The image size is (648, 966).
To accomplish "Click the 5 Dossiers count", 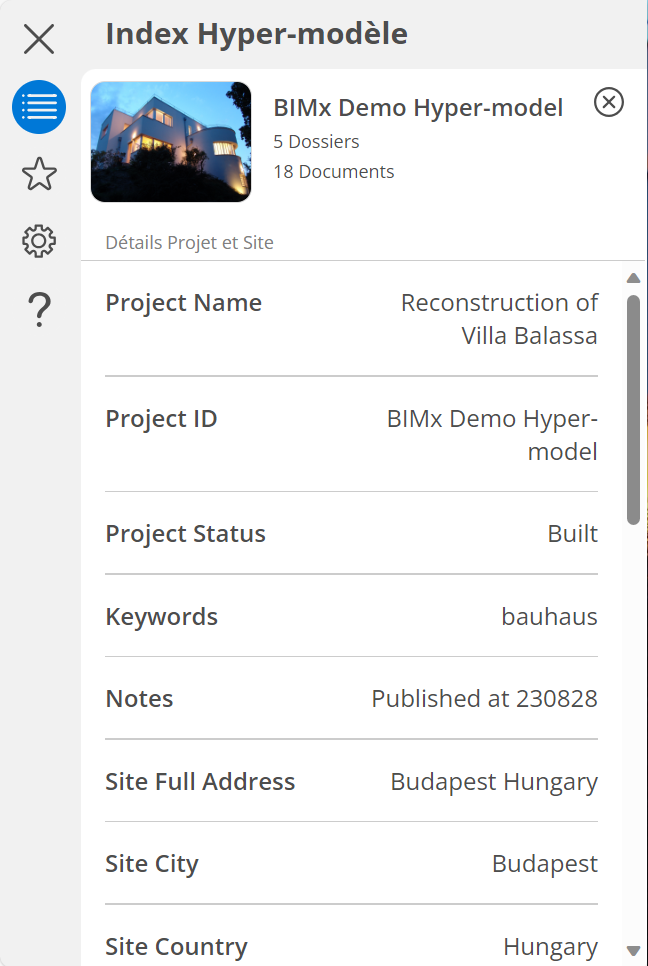I will (316, 141).
